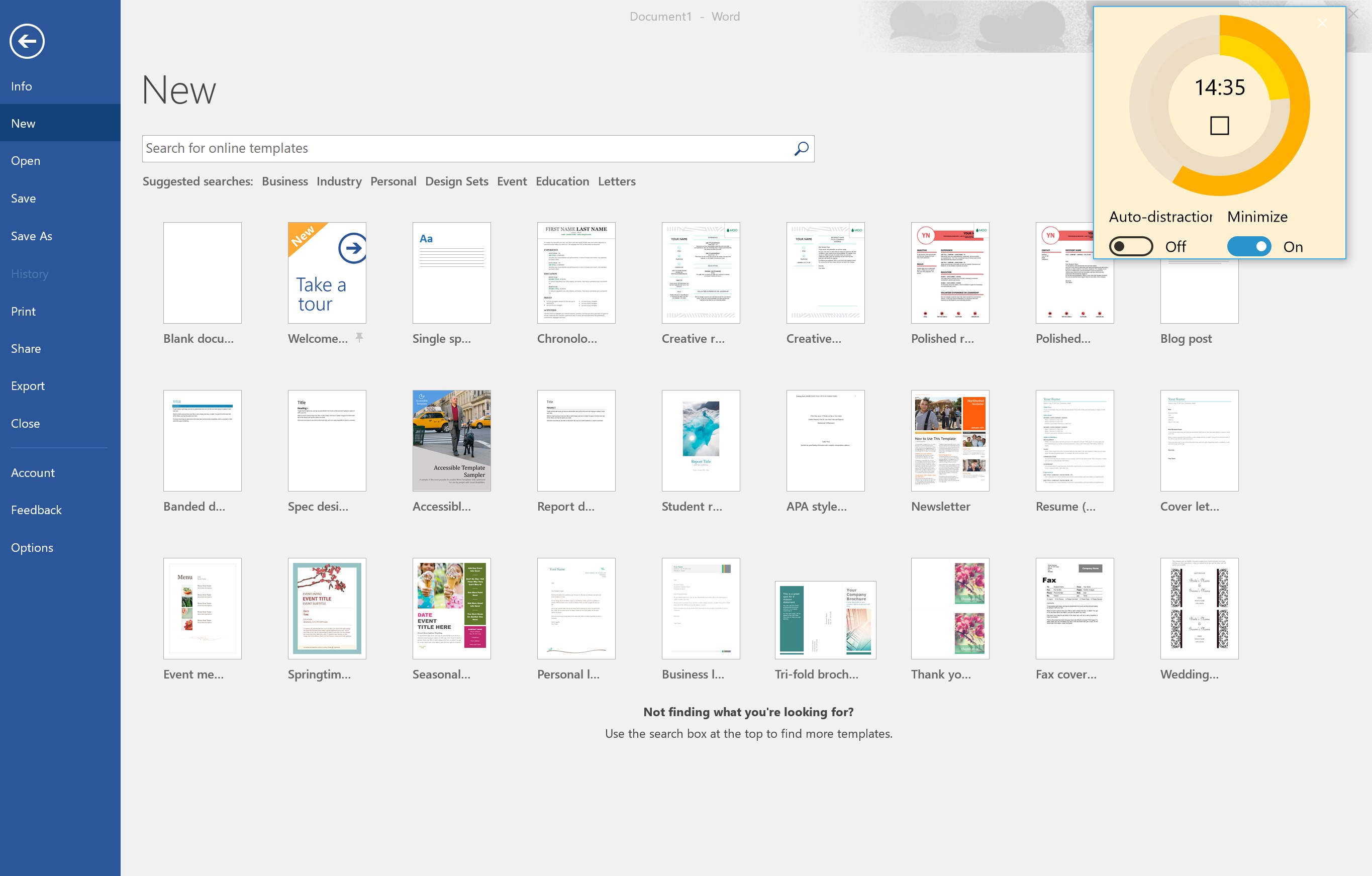Open the Newsletter template thumbnail
The height and width of the screenshot is (876, 1372).
click(950, 441)
